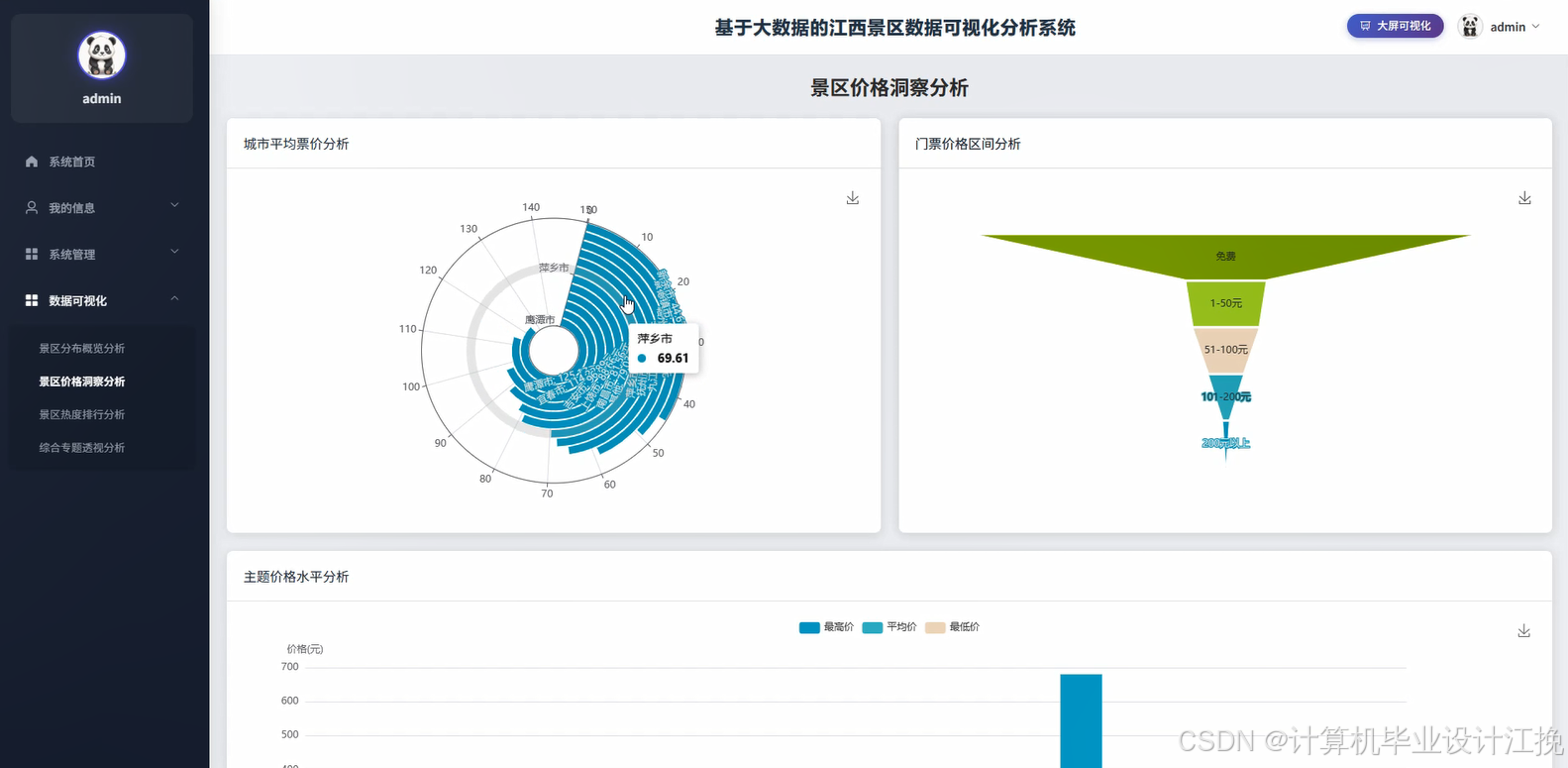Click the 萍乡市 label on polar chart
Image resolution: width=1568 pixels, height=768 pixels.
click(x=554, y=269)
